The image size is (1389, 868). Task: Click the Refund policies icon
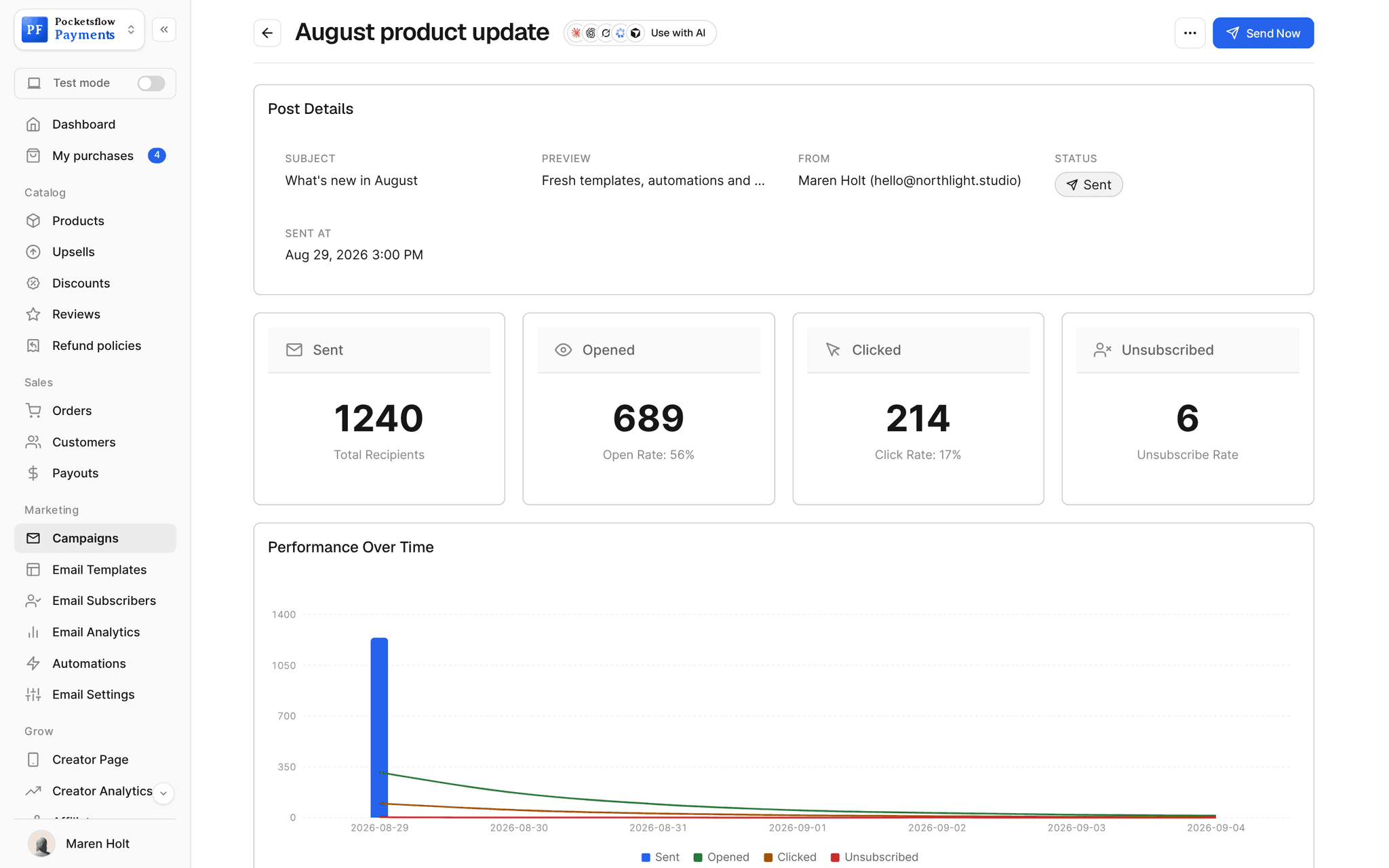pyautogui.click(x=33, y=346)
